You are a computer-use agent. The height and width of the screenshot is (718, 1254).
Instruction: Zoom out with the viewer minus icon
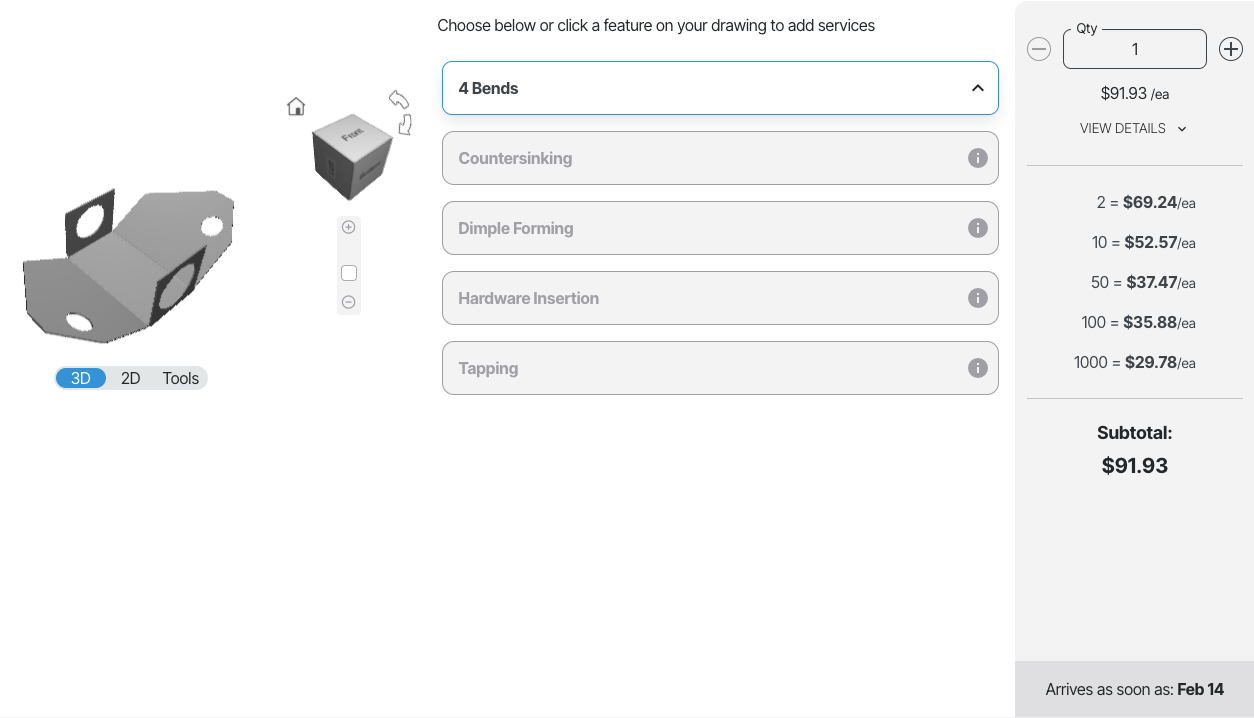349,302
